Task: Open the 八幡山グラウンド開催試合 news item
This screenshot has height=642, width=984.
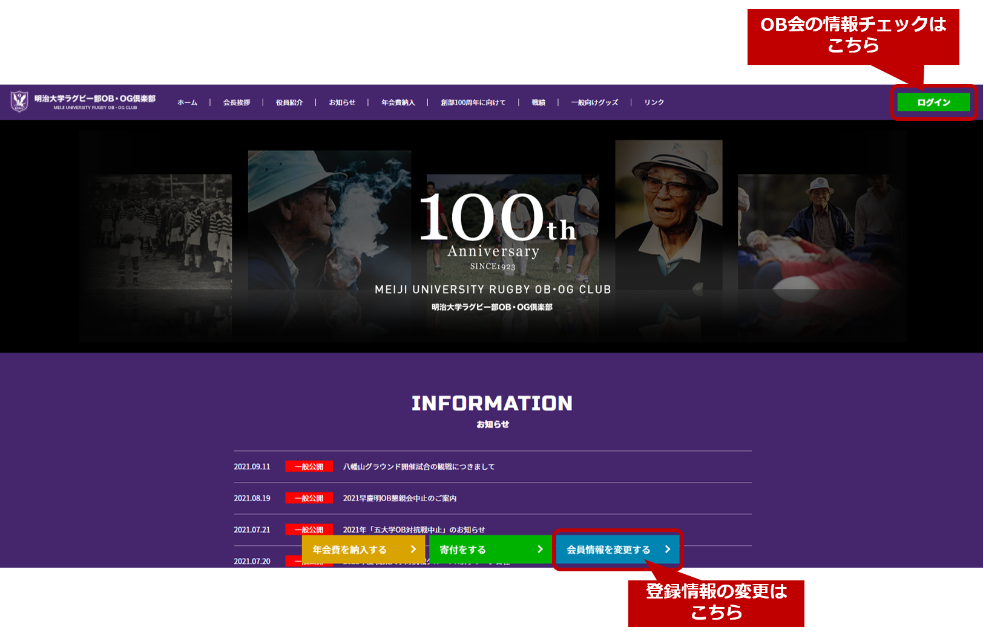Action: pos(419,466)
